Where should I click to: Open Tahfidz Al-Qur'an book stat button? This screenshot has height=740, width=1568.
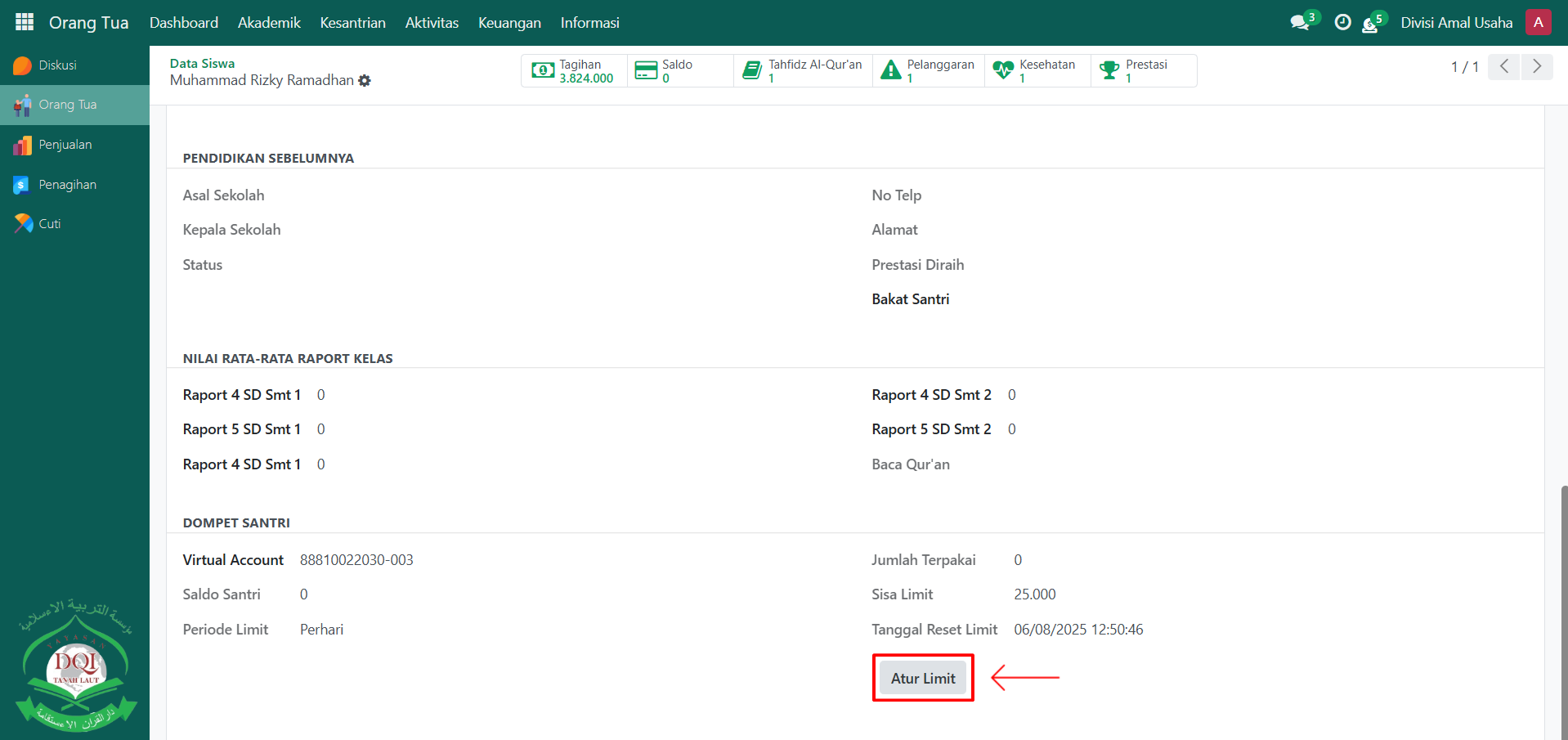point(803,71)
